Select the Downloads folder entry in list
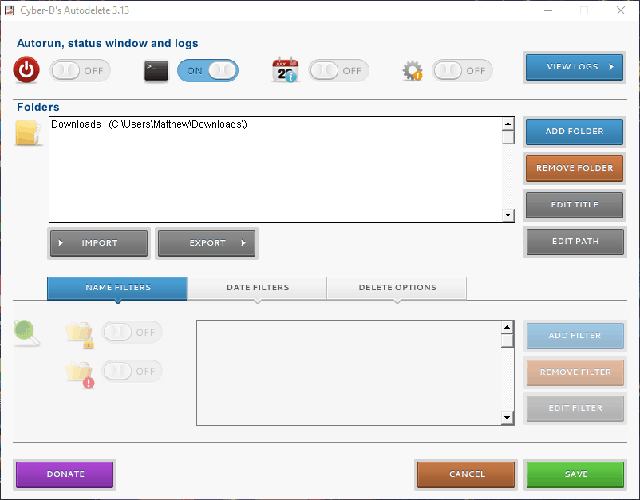 coord(149,124)
